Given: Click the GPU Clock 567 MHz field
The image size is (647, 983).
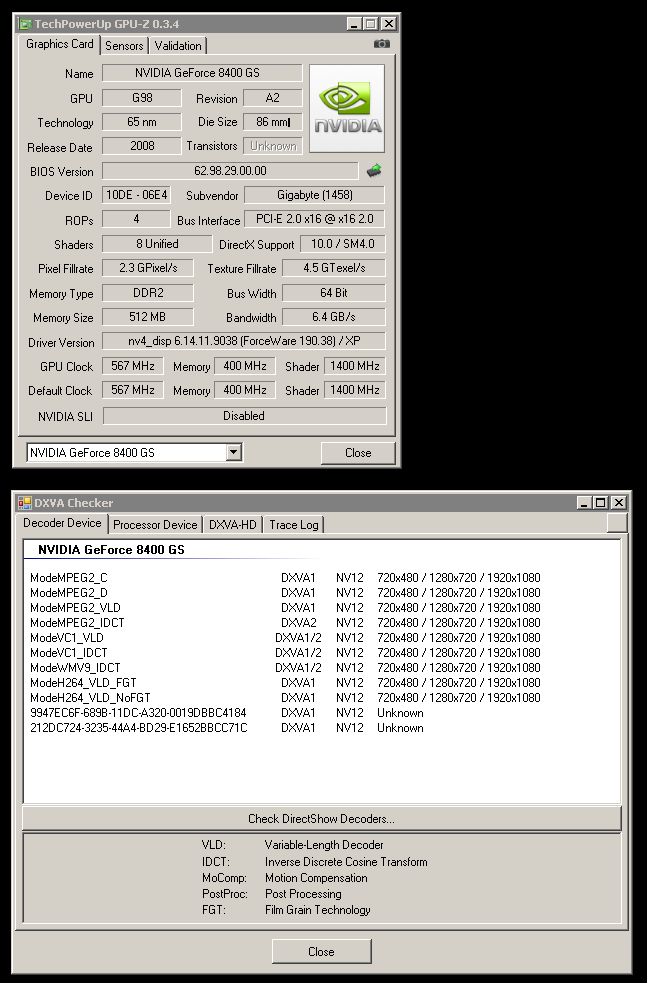Looking at the screenshot, I should pyautogui.click(x=133, y=365).
